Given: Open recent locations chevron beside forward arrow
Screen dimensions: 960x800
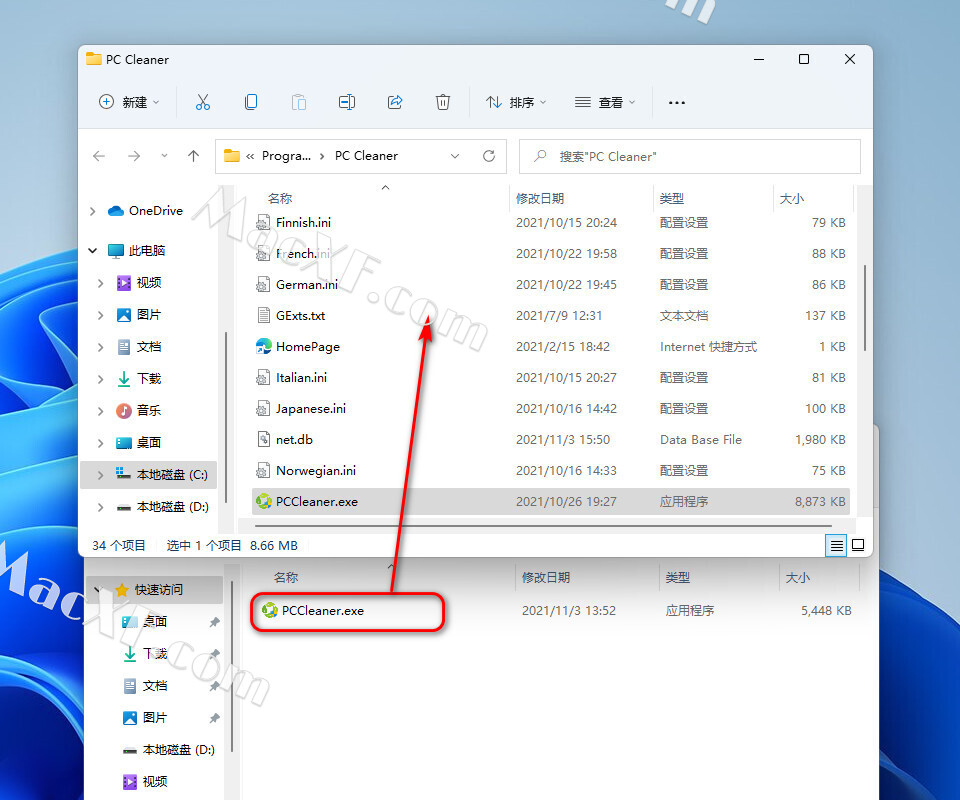Looking at the screenshot, I should pos(164,156).
